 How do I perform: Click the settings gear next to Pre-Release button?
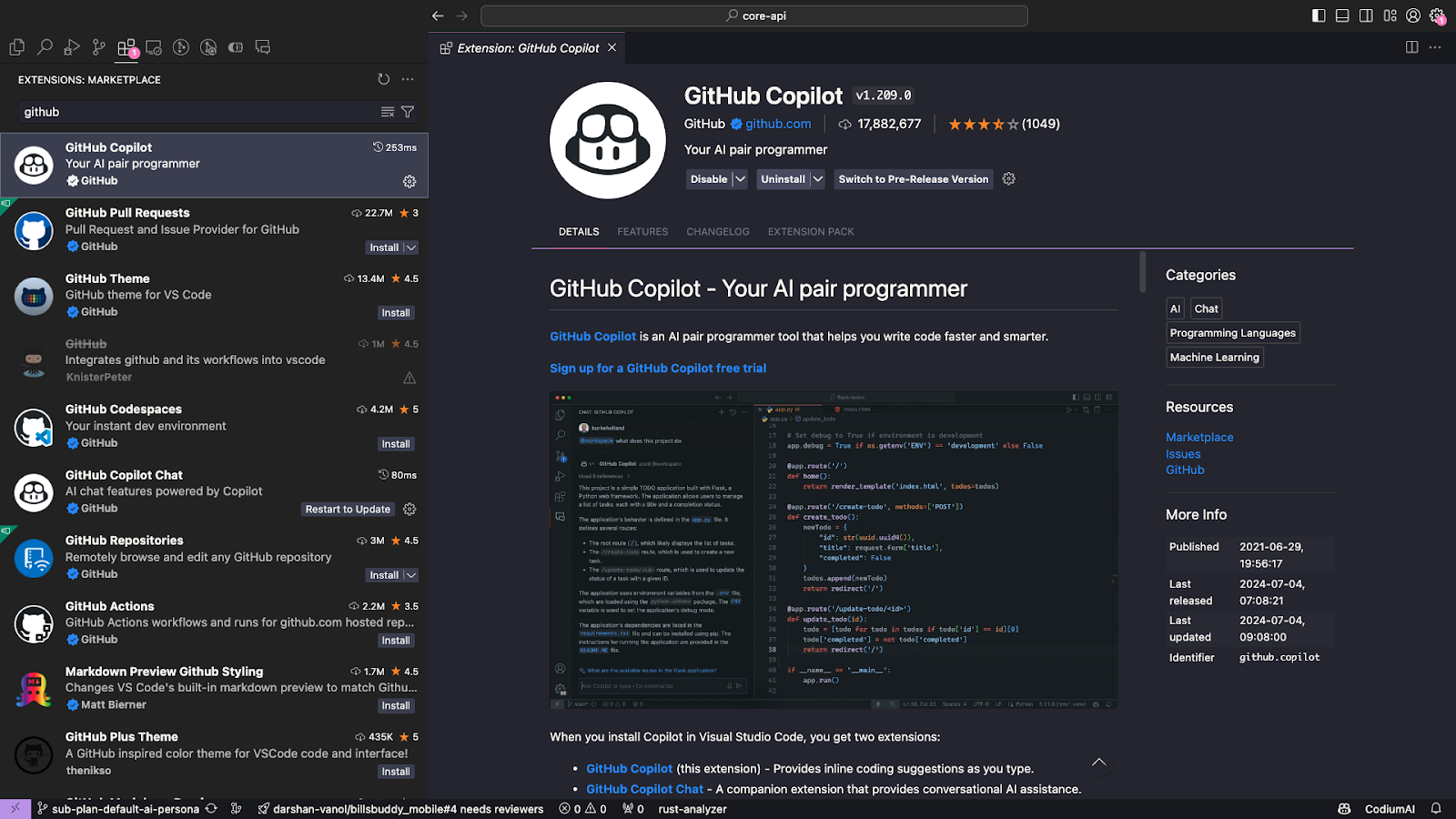1008,179
